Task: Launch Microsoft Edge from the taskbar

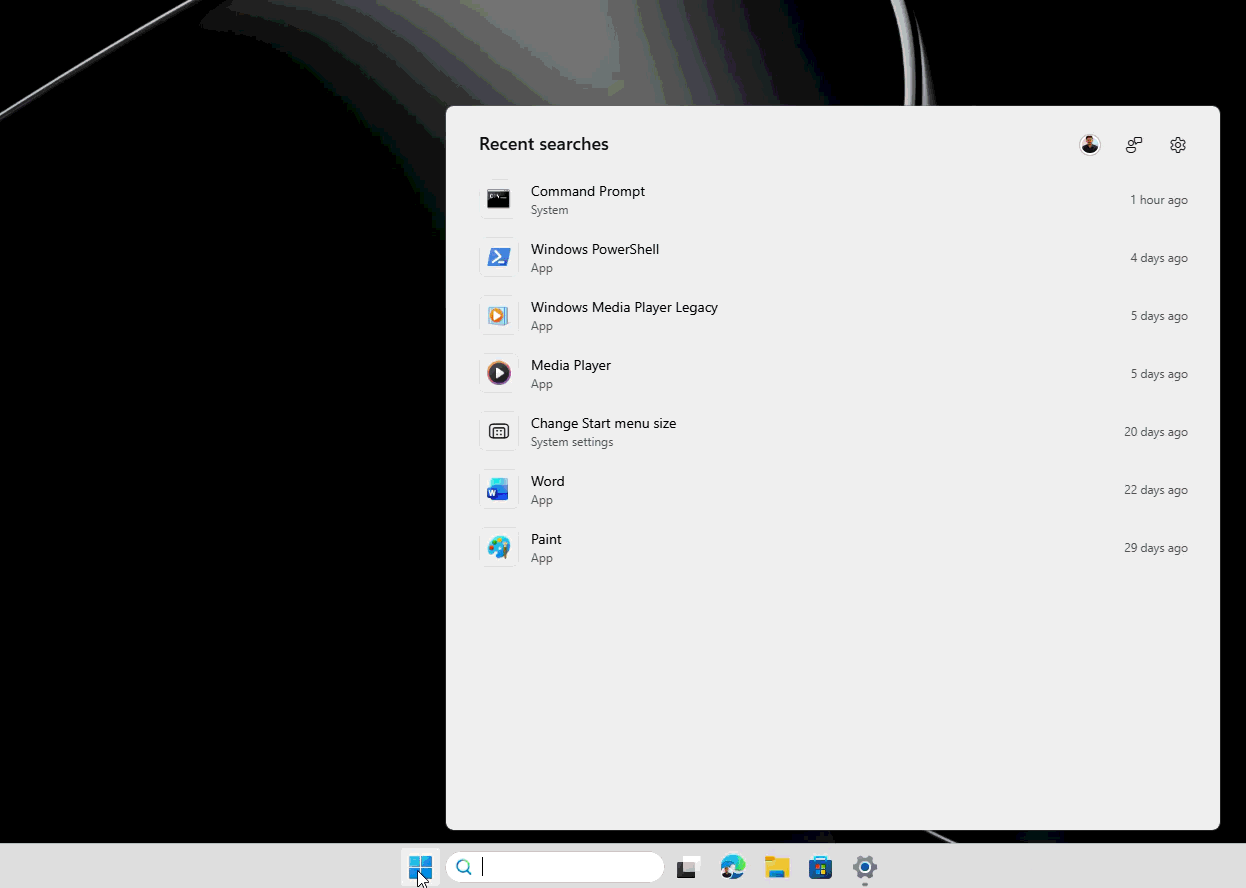Action: pyautogui.click(x=733, y=867)
